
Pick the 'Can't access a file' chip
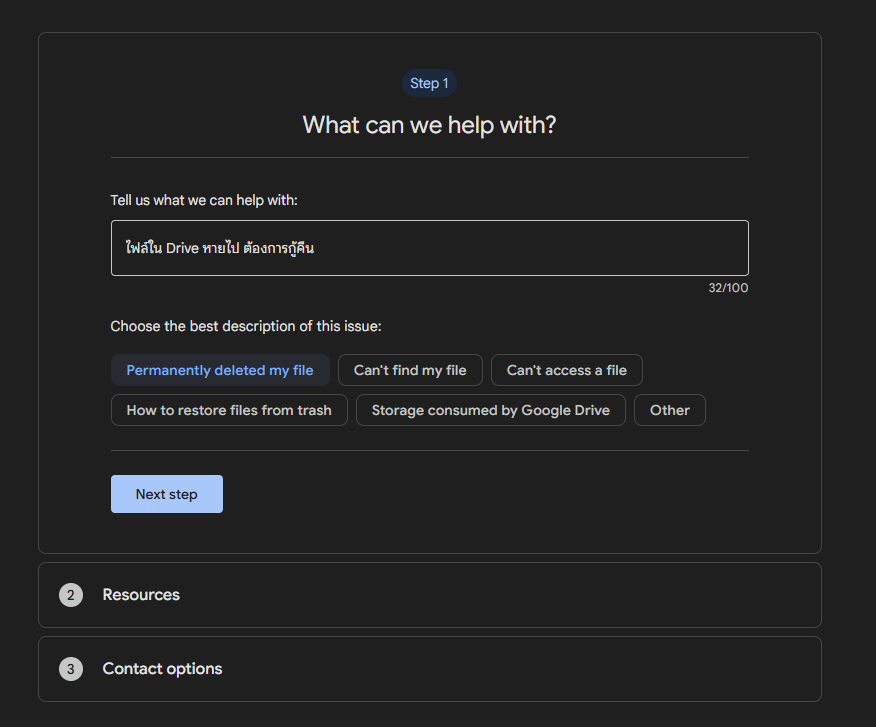point(566,370)
